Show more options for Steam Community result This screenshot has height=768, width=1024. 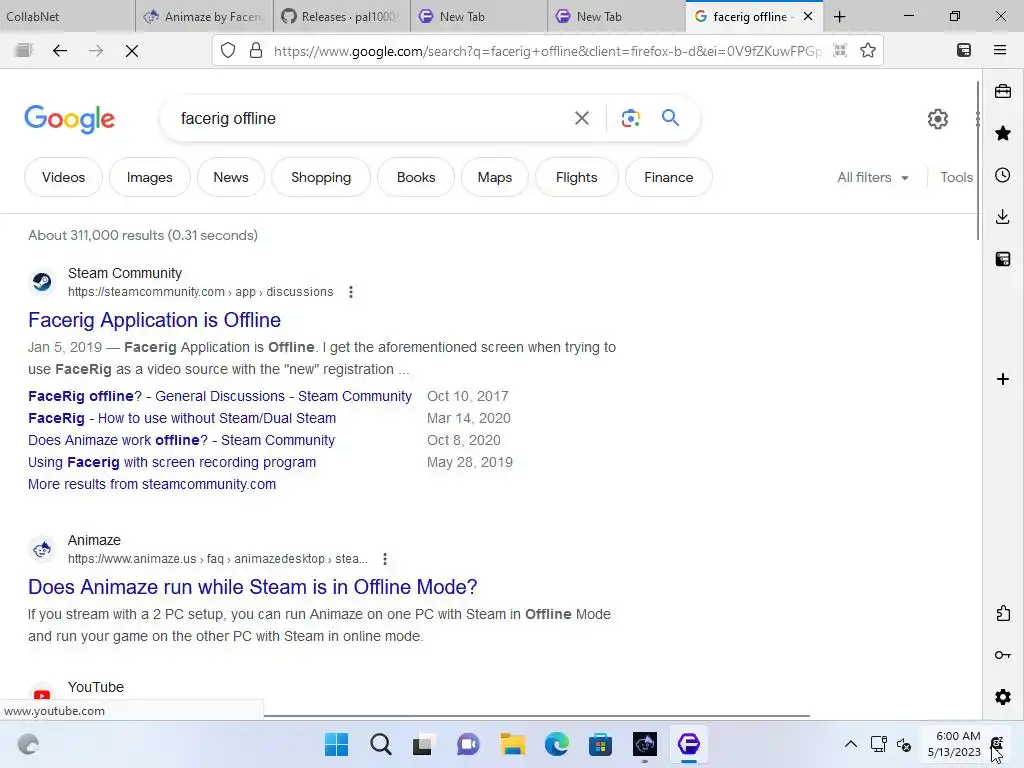351,292
